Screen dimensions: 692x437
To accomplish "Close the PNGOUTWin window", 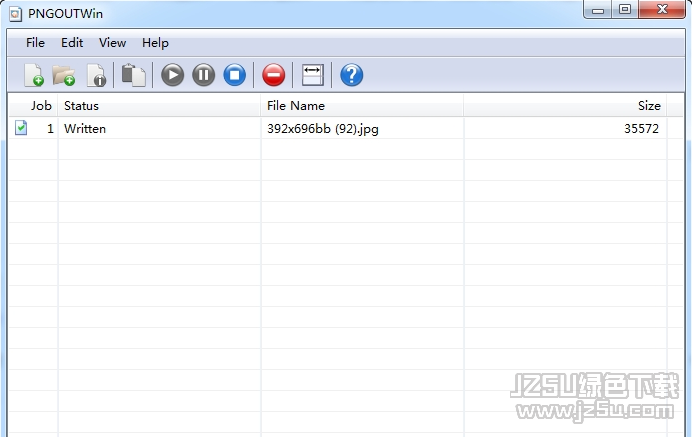I will 662,9.
